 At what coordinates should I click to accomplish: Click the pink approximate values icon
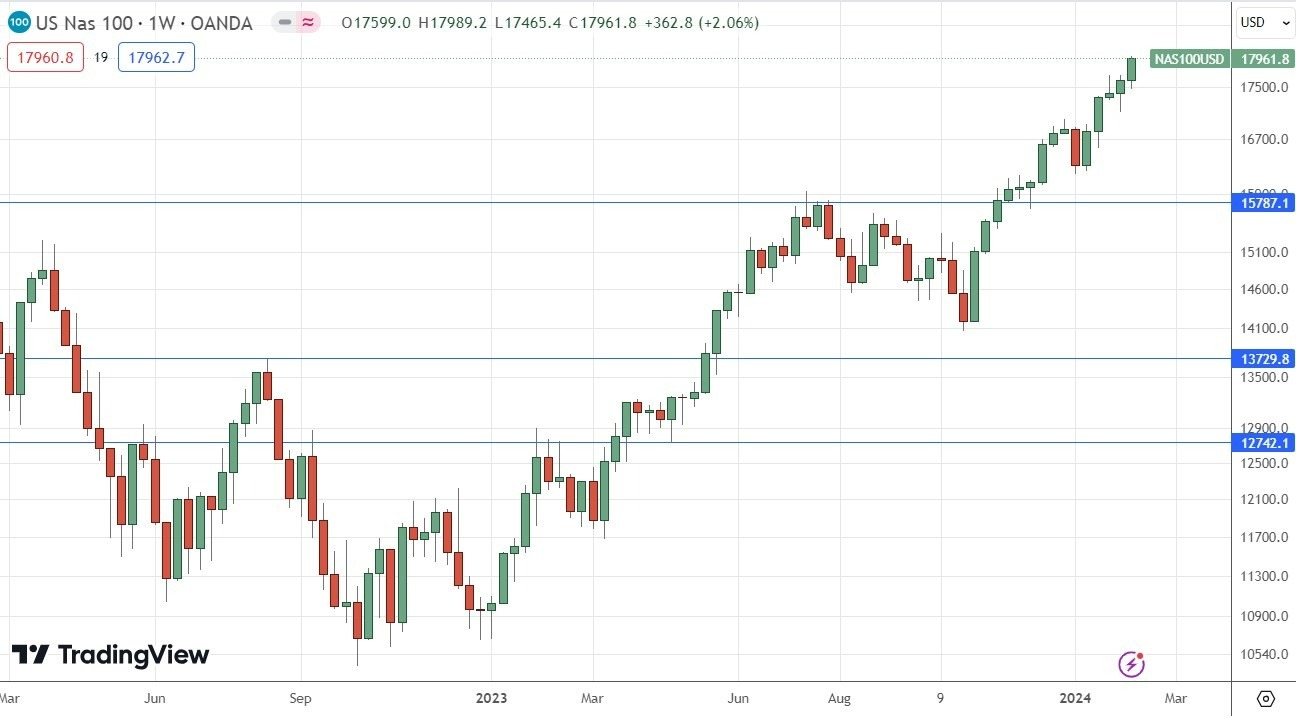pyautogui.click(x=306, y=22)
